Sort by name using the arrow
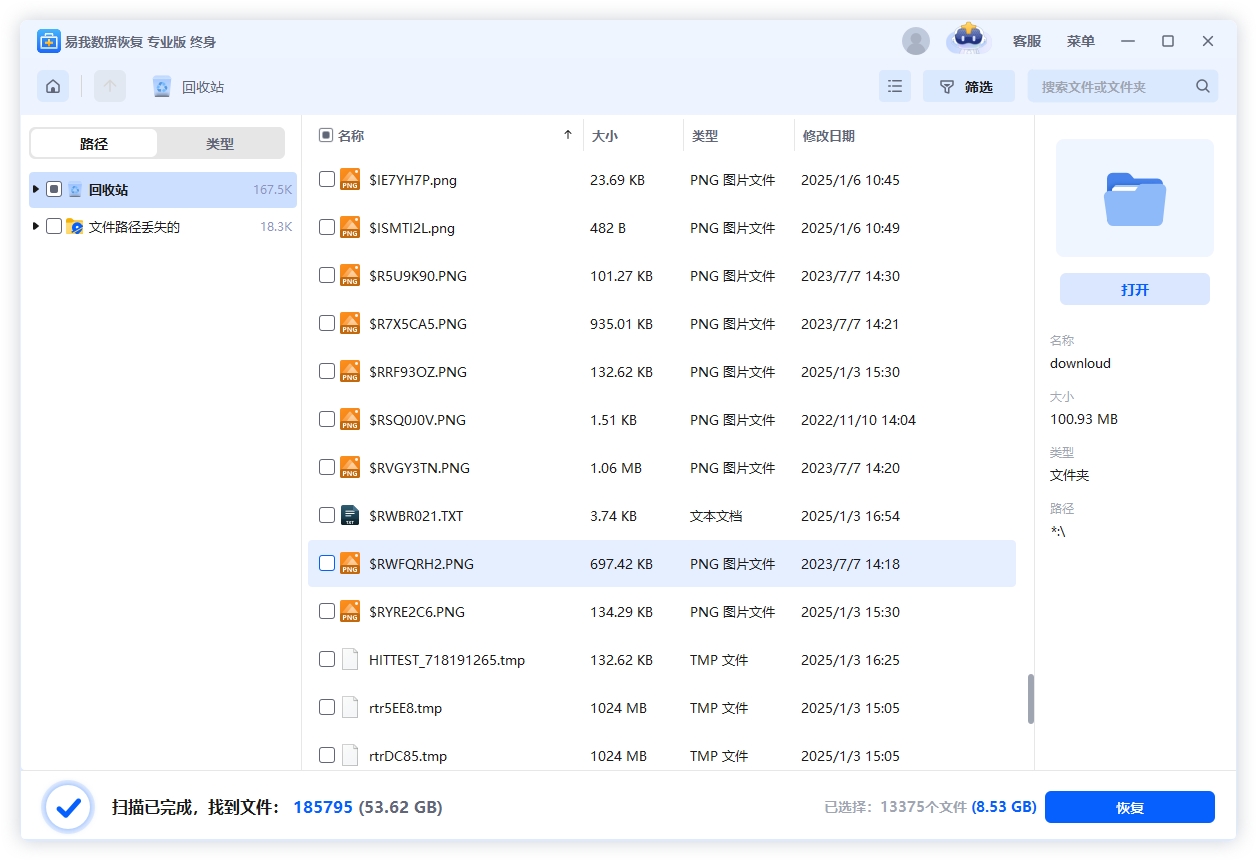Viewport: 1257px width, 861px height. 568,136
